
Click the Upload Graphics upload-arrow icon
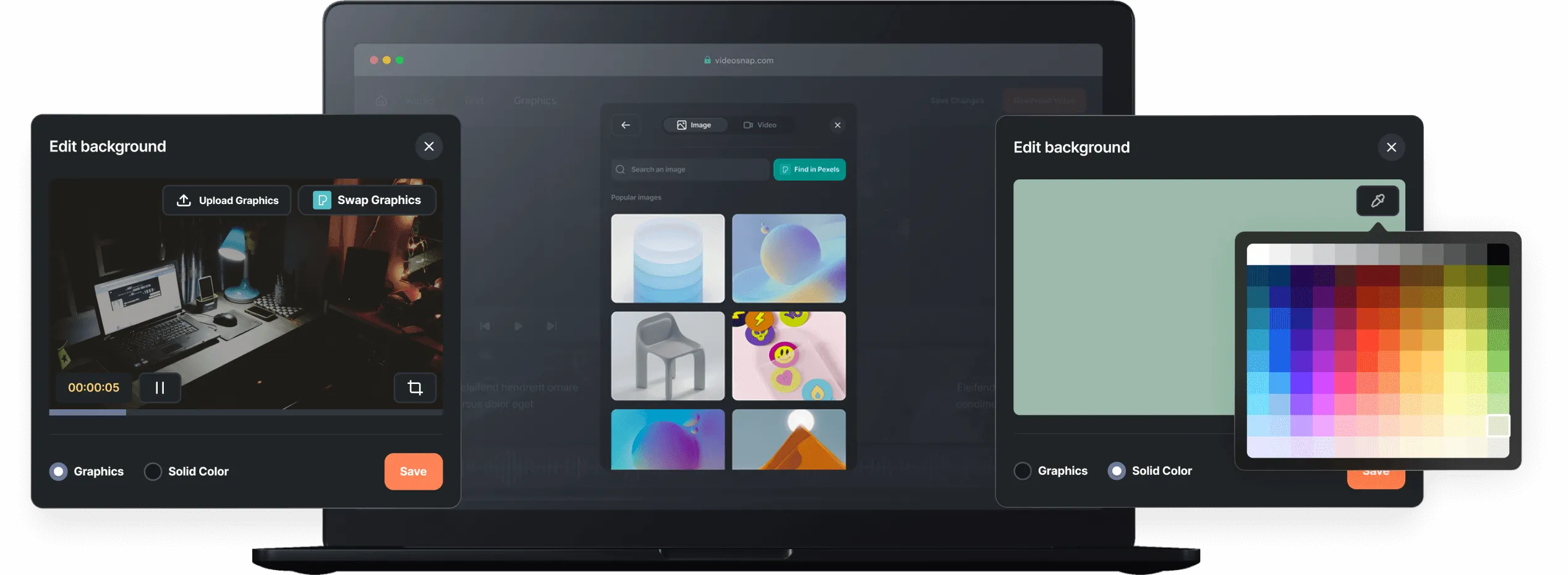point(184,200)
